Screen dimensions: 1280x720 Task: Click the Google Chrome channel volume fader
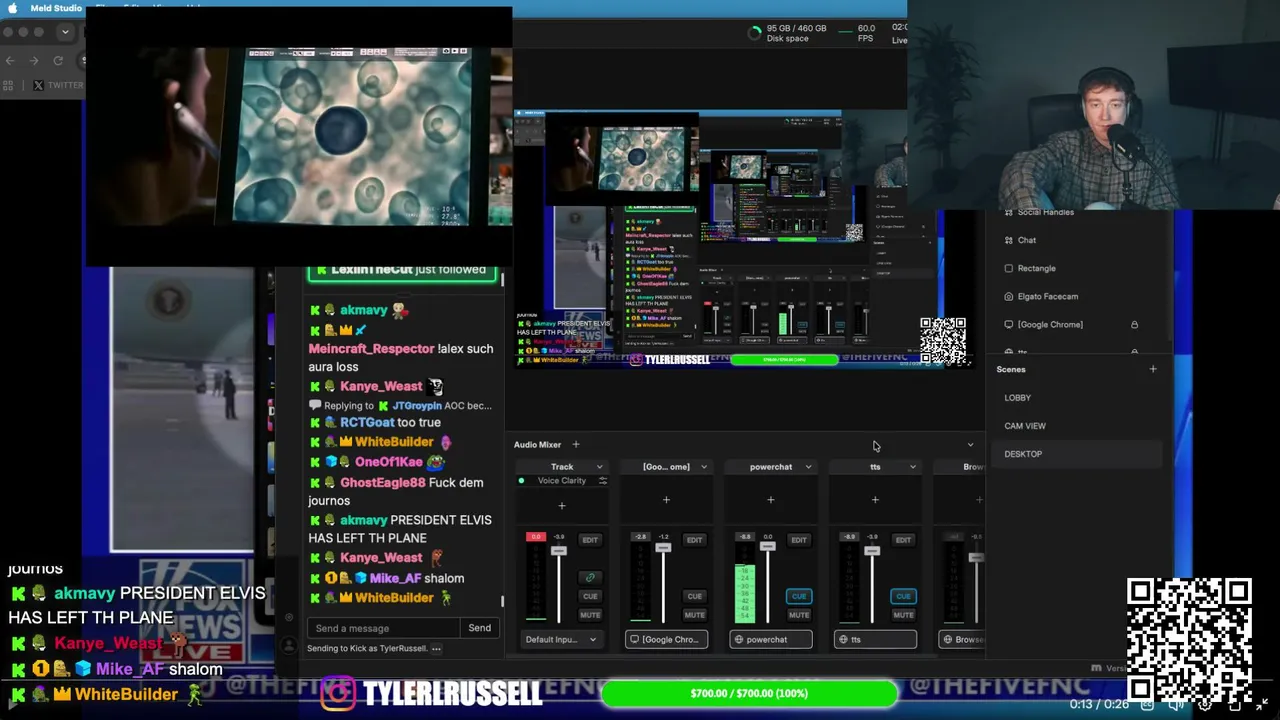click(x=663, y=548)
